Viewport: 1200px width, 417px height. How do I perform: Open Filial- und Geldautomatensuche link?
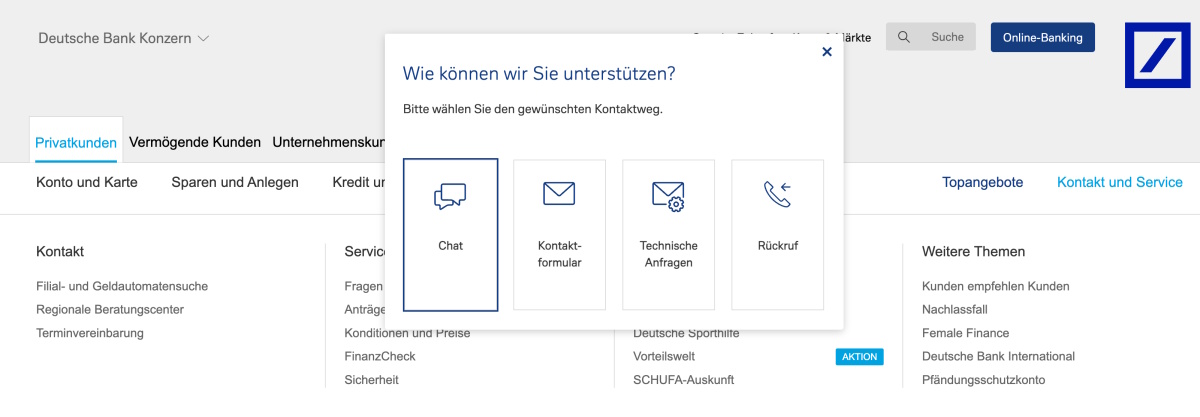pyautogui.click(x=122, y=286)
